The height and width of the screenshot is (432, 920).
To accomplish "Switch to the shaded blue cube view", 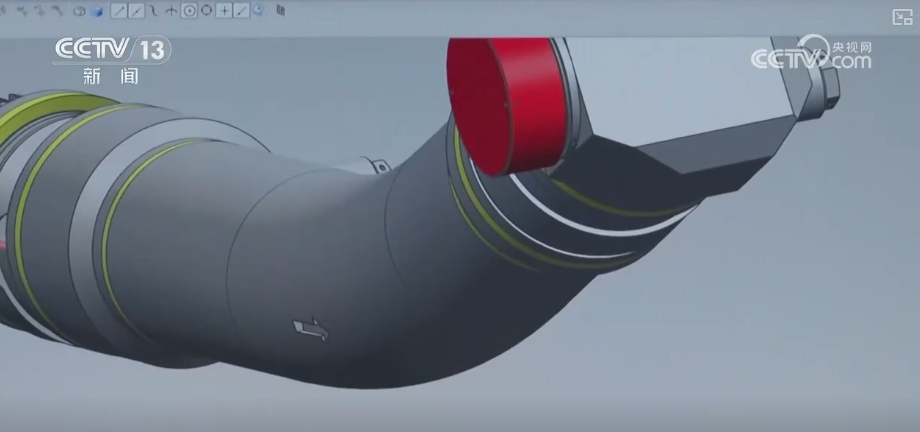I will (96, 11).
